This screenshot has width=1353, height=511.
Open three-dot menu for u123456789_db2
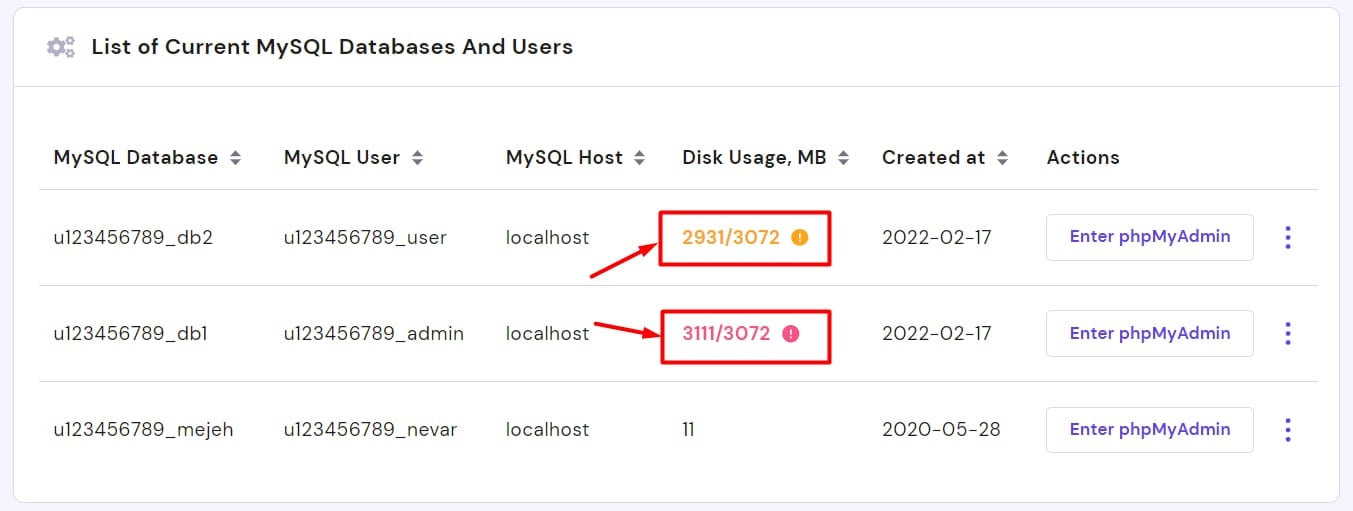point(1287,238)
